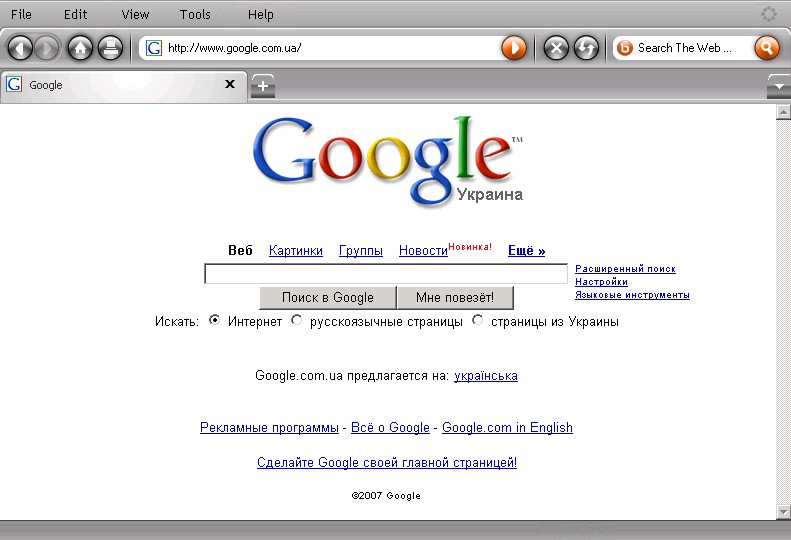Click the loading throbber icon at top right
791x540 pixels.
(x=769, y=14)
